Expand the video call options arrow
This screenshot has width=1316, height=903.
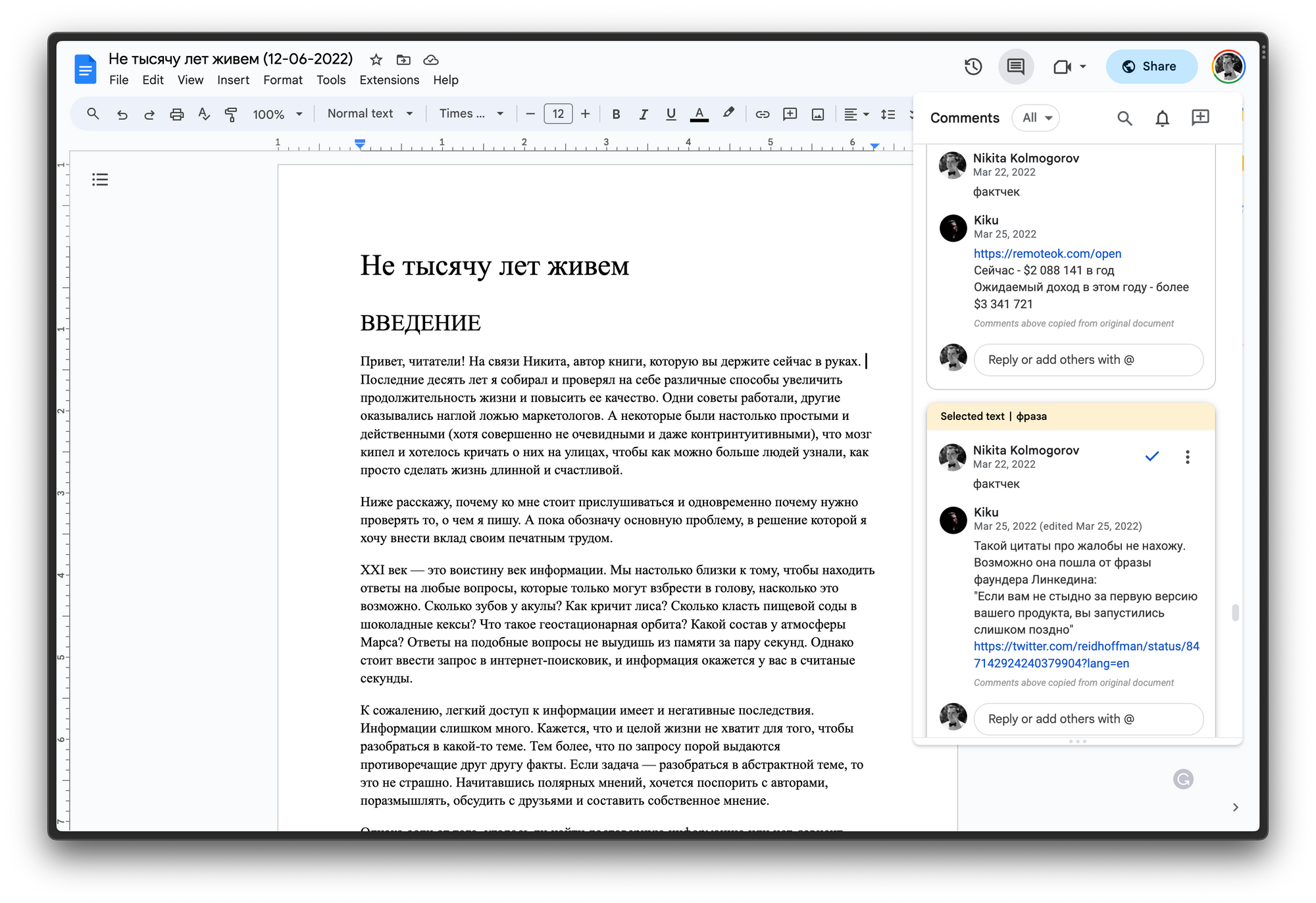click(1083, 66)
